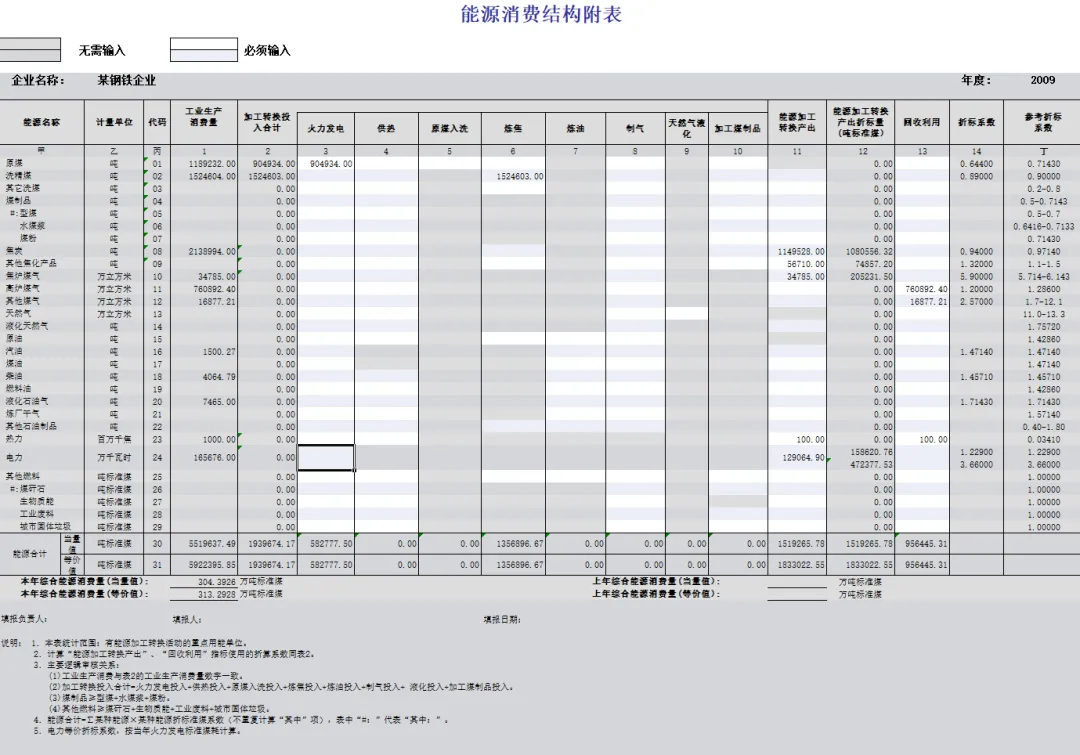Click the total value 5922395.85
The width and height of the screenshot is (1080, 755).
(212, 565)
